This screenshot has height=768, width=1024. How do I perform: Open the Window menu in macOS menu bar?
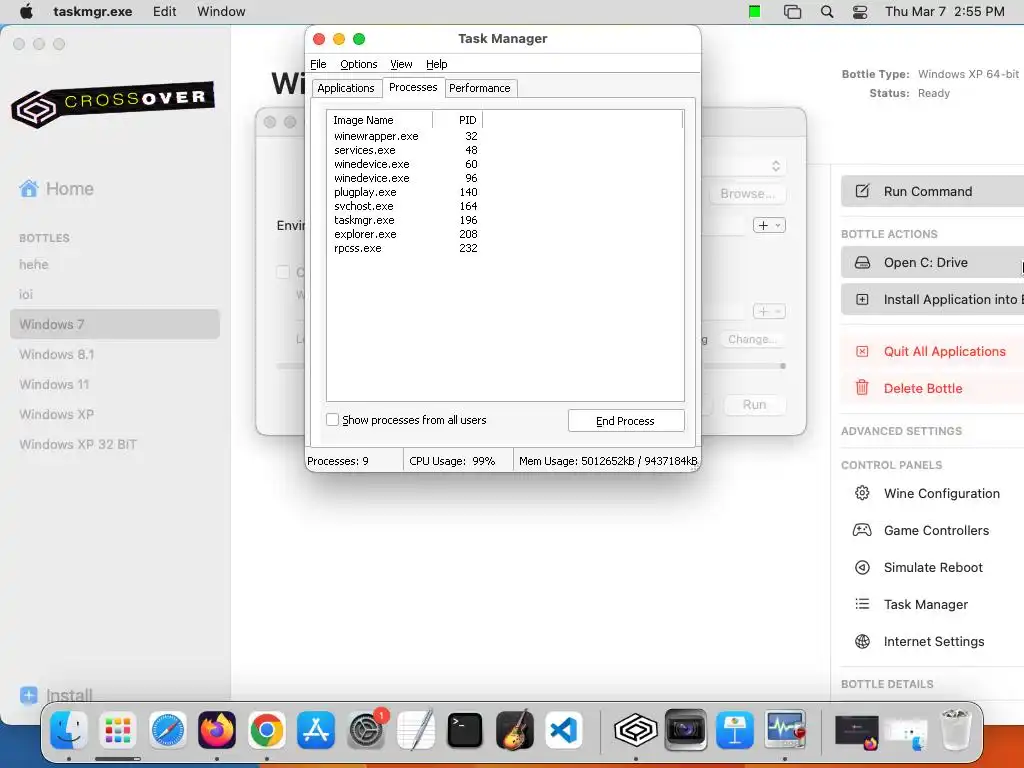tap(221, 11)
